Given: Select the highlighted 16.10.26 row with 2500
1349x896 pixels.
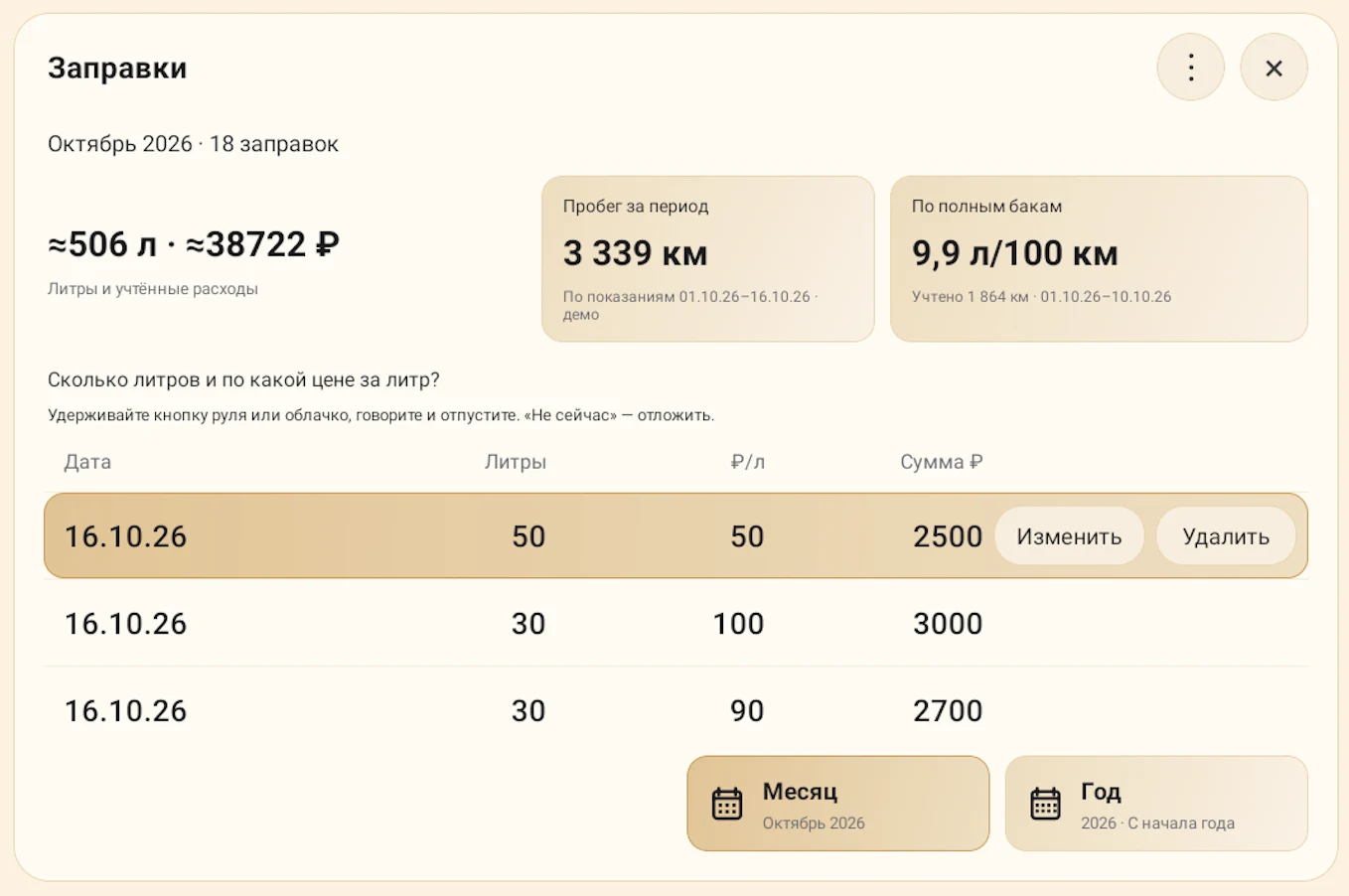Looking at the screenshot, I should point(675,535).
